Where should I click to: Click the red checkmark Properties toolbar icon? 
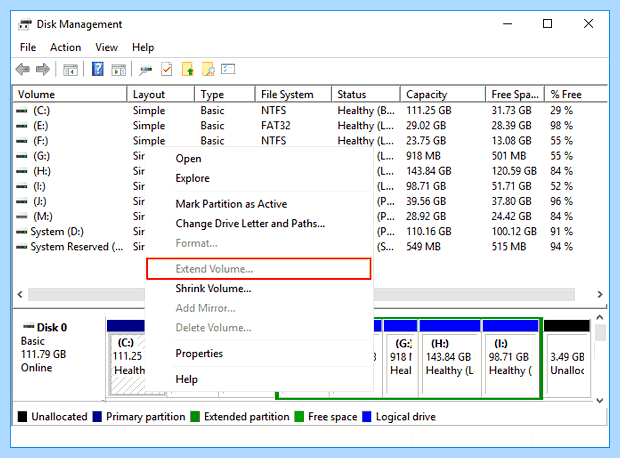click(167, 70)
